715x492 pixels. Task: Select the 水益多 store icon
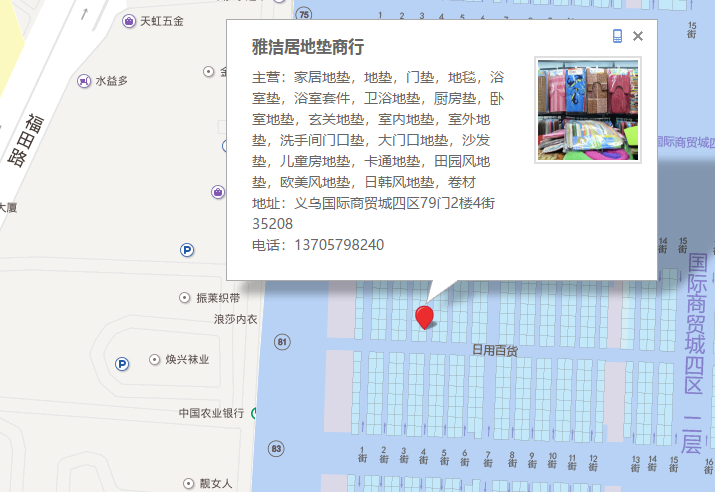coord(86,80)
